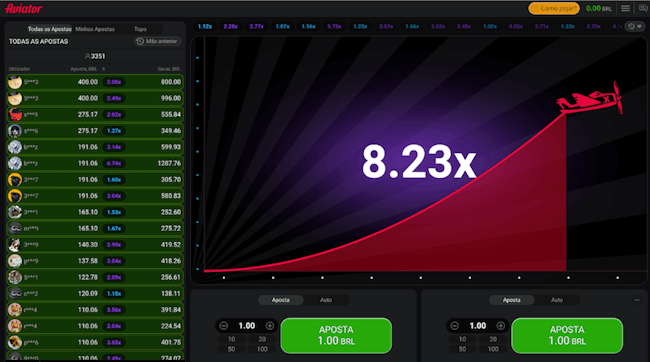Decrease left bet amount with minus icon

pyautogui.click(x=223, y=326)
